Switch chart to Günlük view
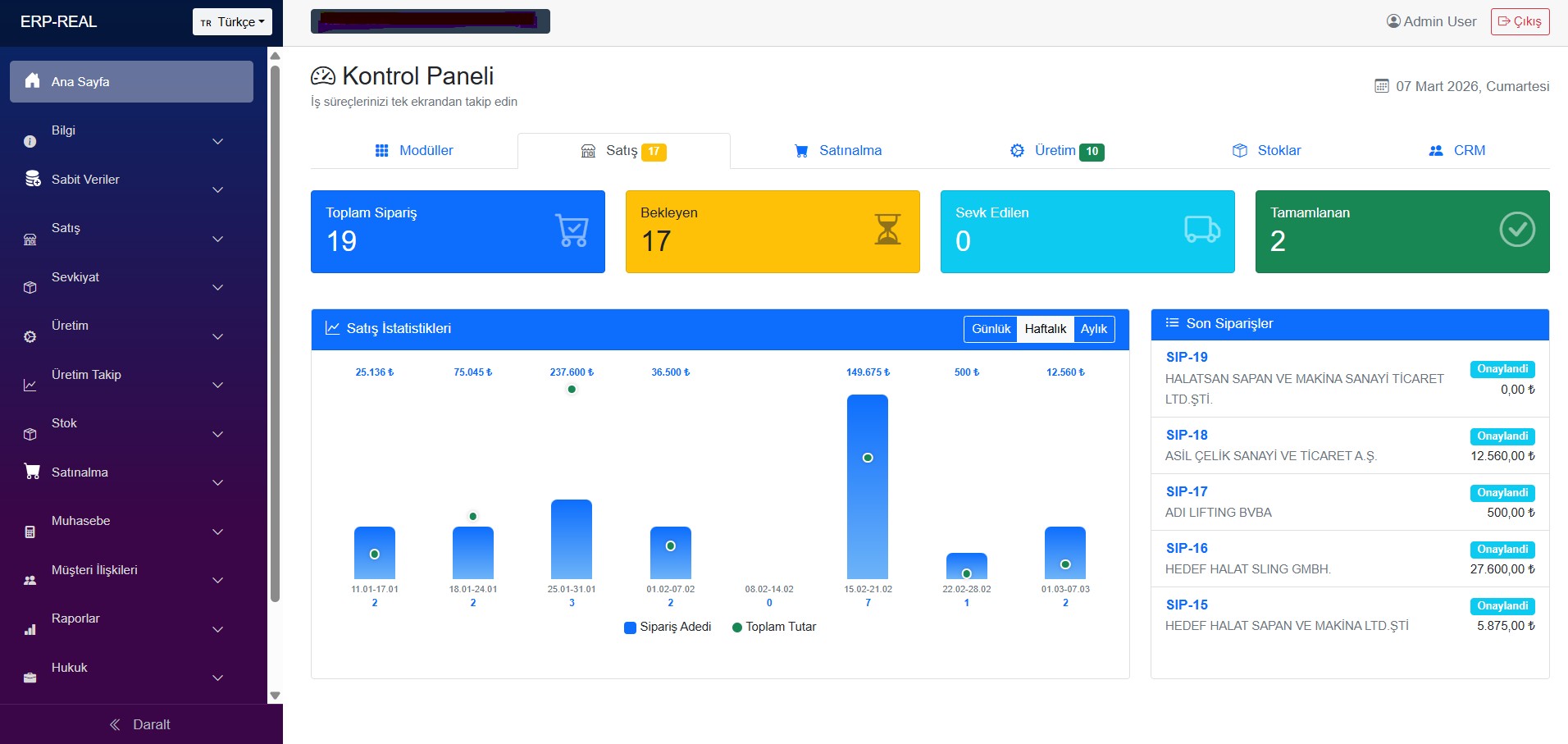The image size is (1568, 744). [x=991, y=329]
